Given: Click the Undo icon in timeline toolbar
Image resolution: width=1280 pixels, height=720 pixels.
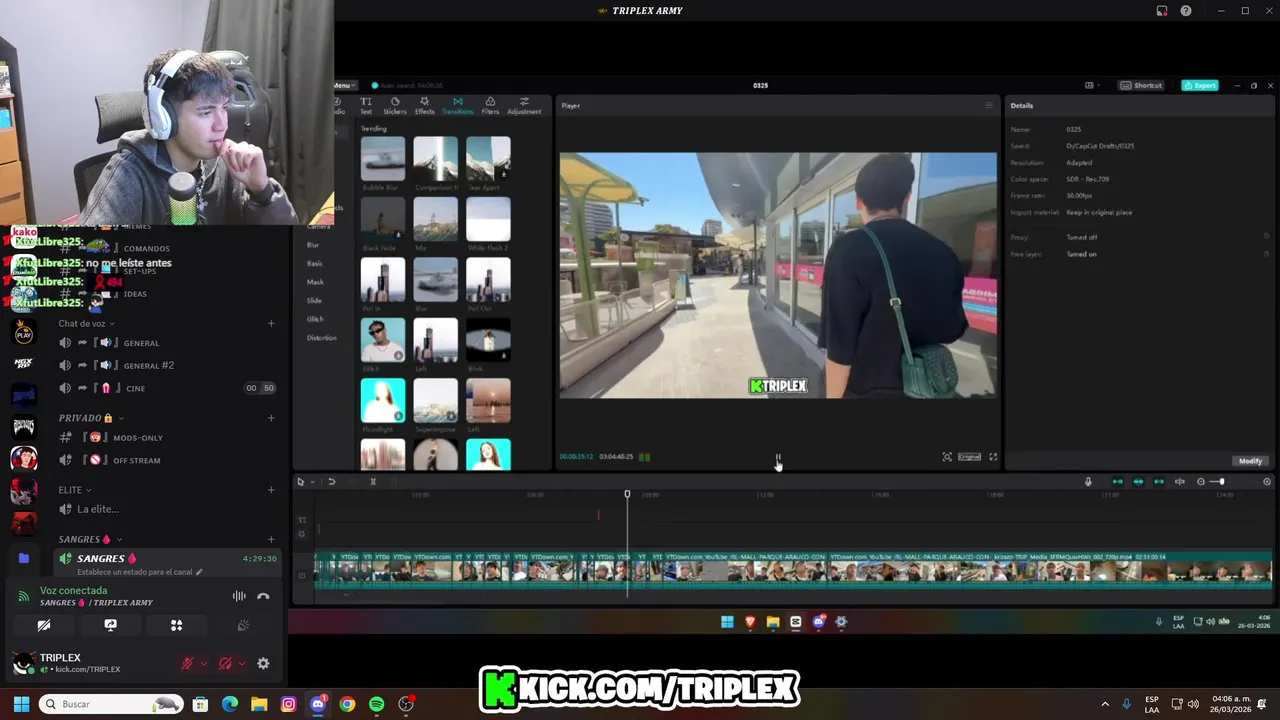Looking at the screenshot, I should 331,482.
